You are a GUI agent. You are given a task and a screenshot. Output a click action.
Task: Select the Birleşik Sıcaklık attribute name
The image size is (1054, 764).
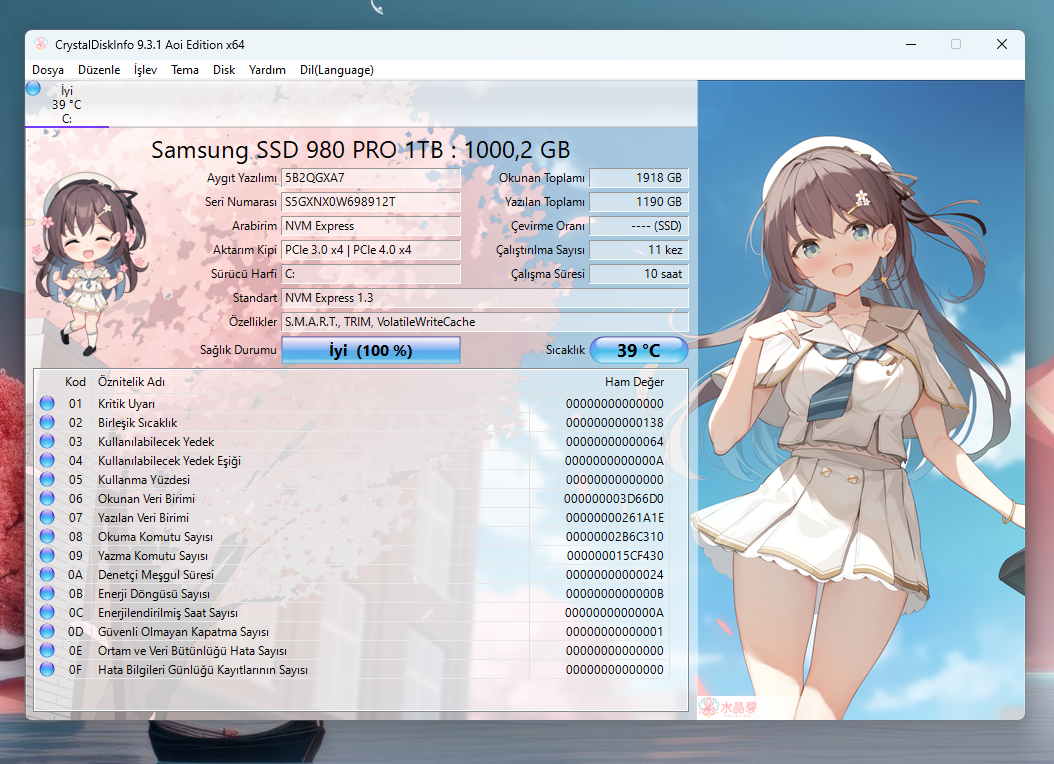click(138, 423)
